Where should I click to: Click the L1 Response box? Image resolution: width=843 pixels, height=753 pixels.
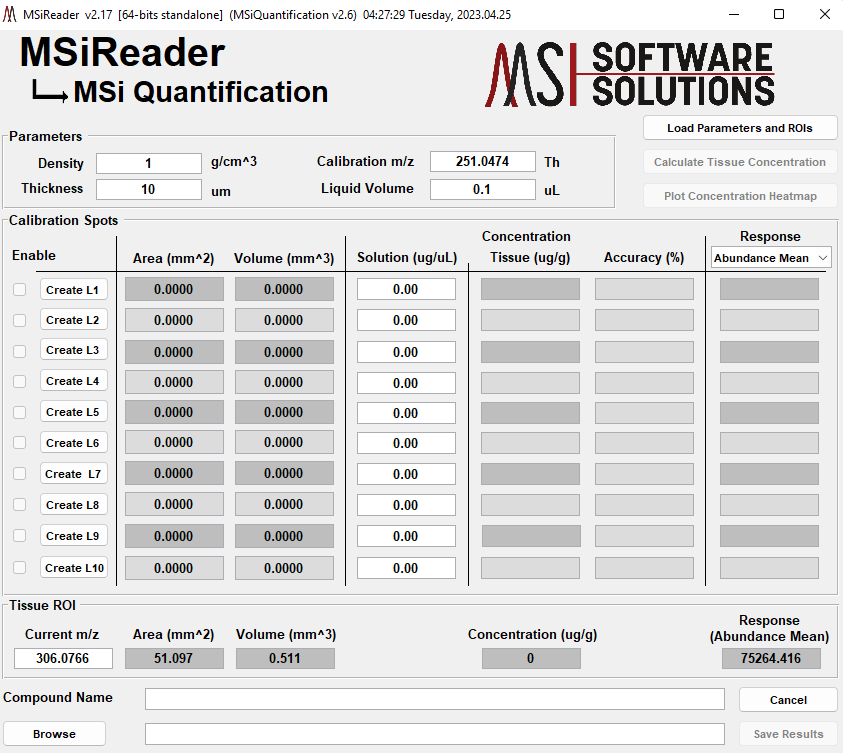pyautogui.click(x=769, y=289)
